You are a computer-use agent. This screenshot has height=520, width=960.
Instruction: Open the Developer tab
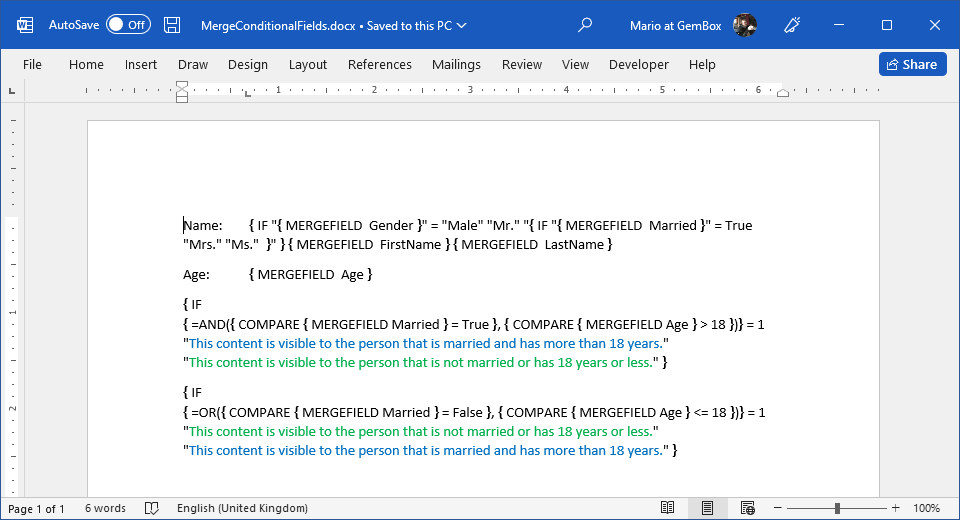point(639,64)
